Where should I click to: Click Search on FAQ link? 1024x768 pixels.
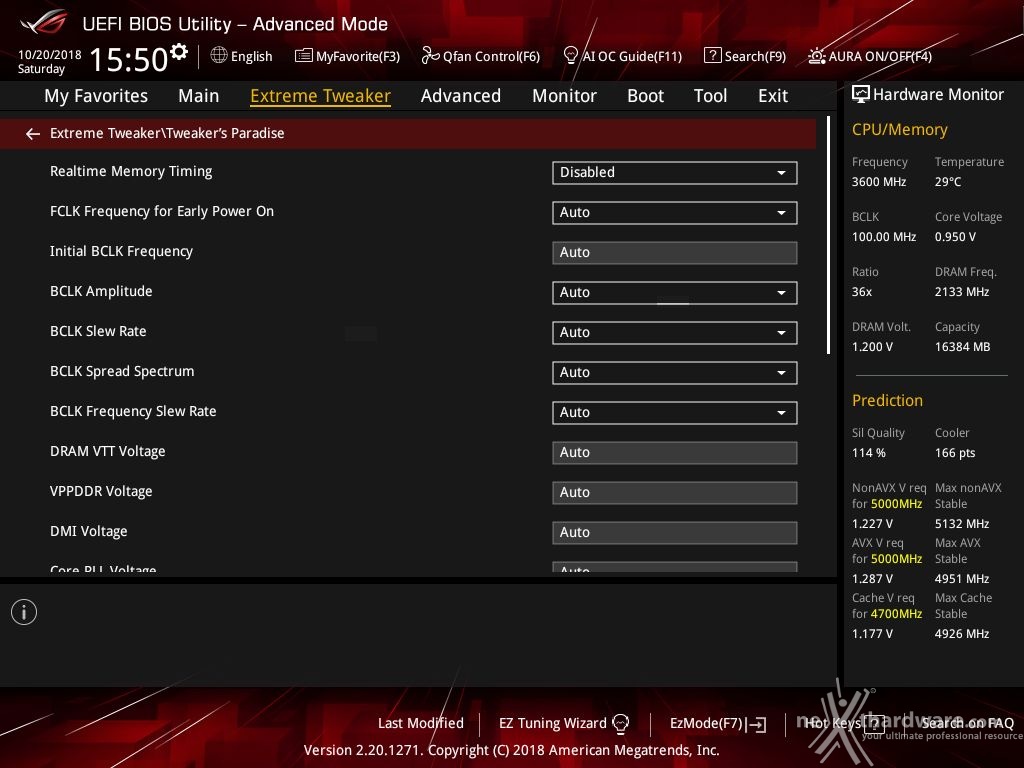pyautogui.click(x=968, y=723)
